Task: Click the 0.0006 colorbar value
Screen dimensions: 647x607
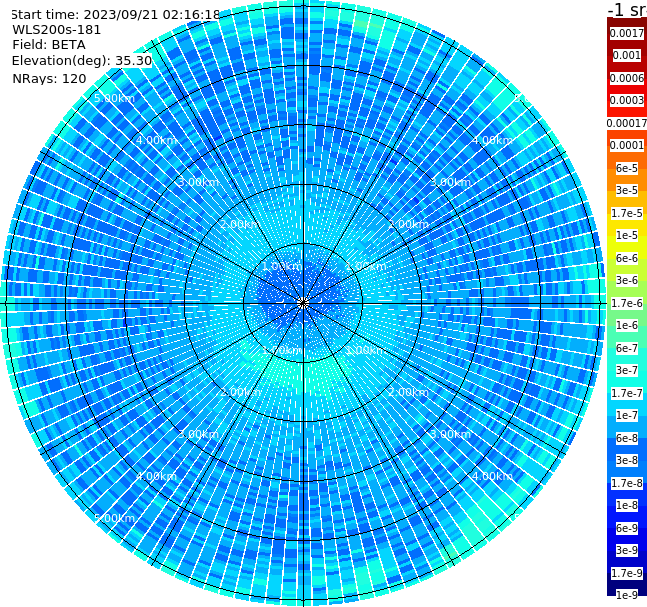Action: [627, 78]
